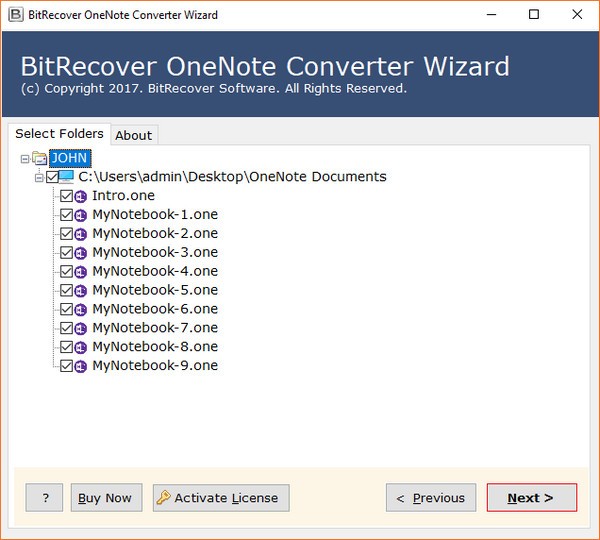
Task: Select the Intro.one file name
Action: [124, 196]
